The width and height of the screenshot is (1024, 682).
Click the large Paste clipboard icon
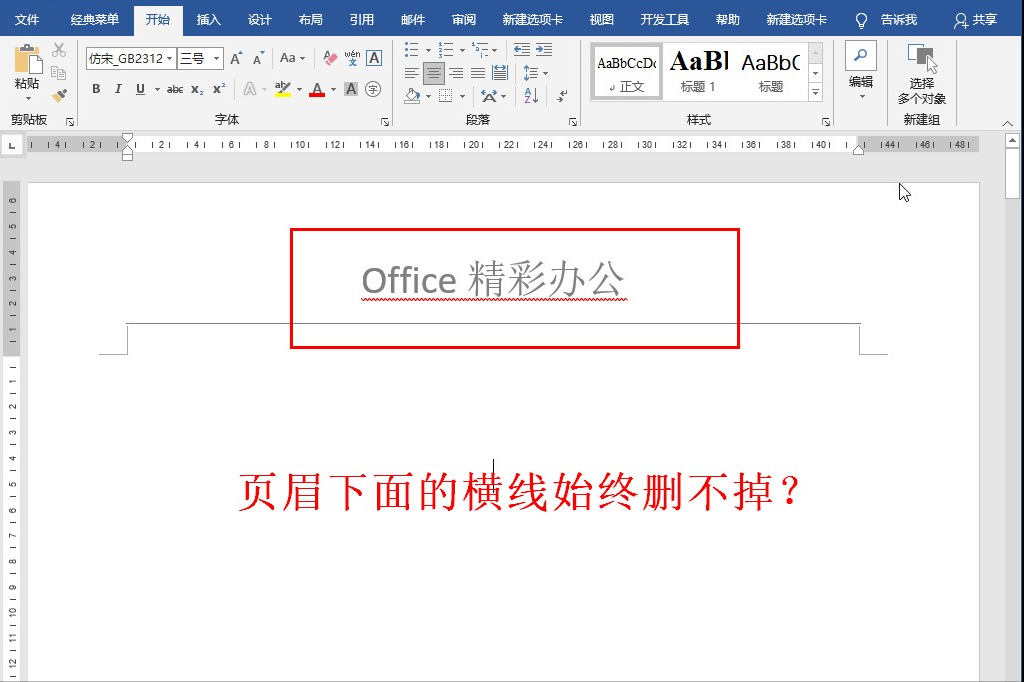click(27, 59)
